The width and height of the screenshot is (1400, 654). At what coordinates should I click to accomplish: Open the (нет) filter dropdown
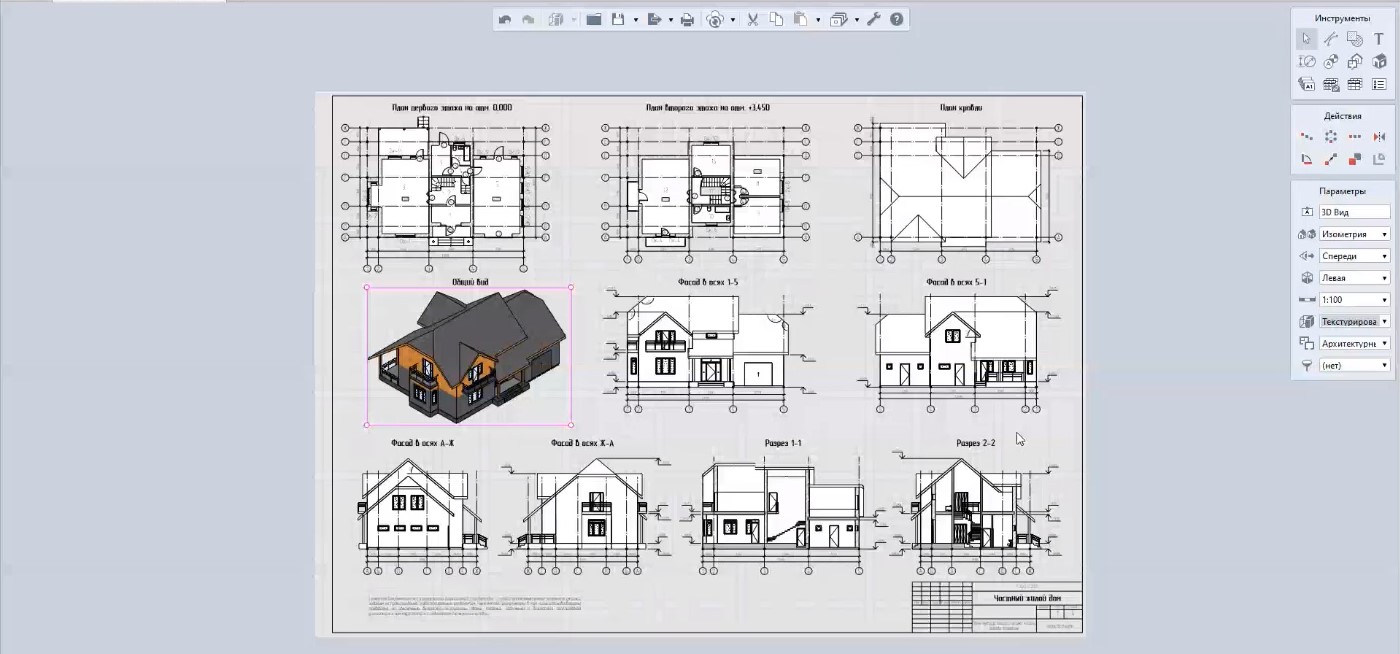[1355, 366]
